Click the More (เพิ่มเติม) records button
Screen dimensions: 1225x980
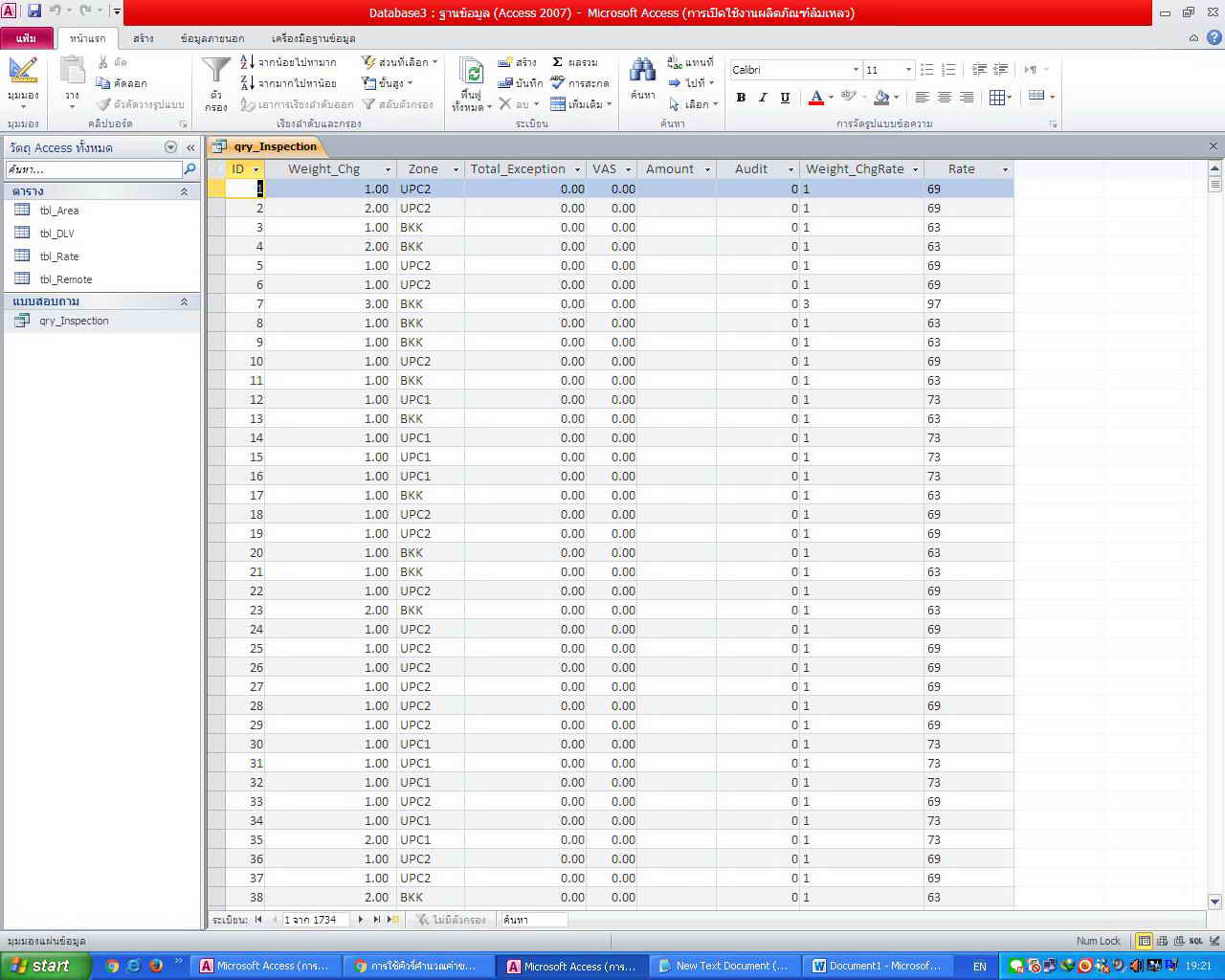581,104
